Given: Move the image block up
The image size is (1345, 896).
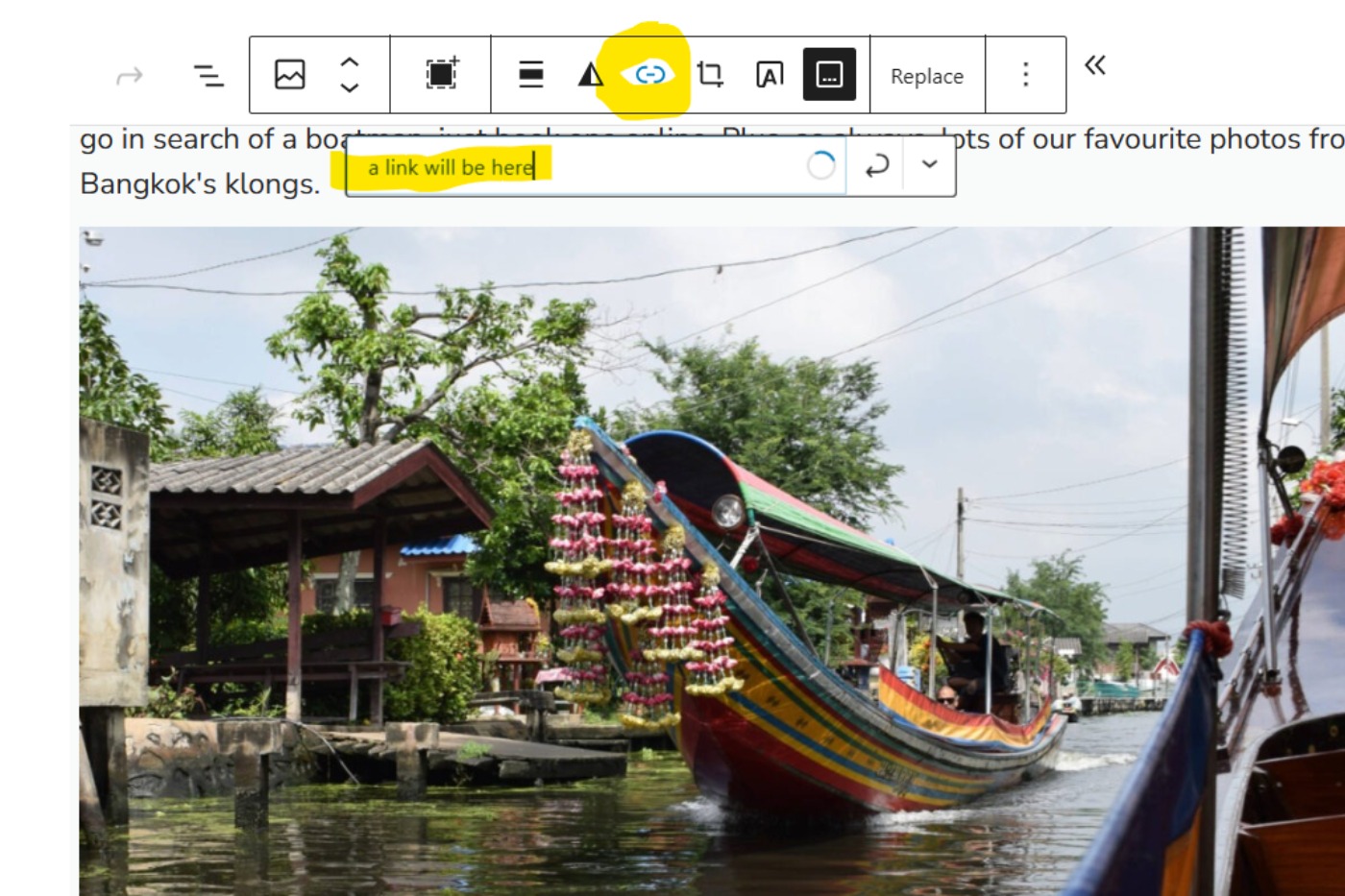Looking at the screenshot, I should tap(350, 62).
